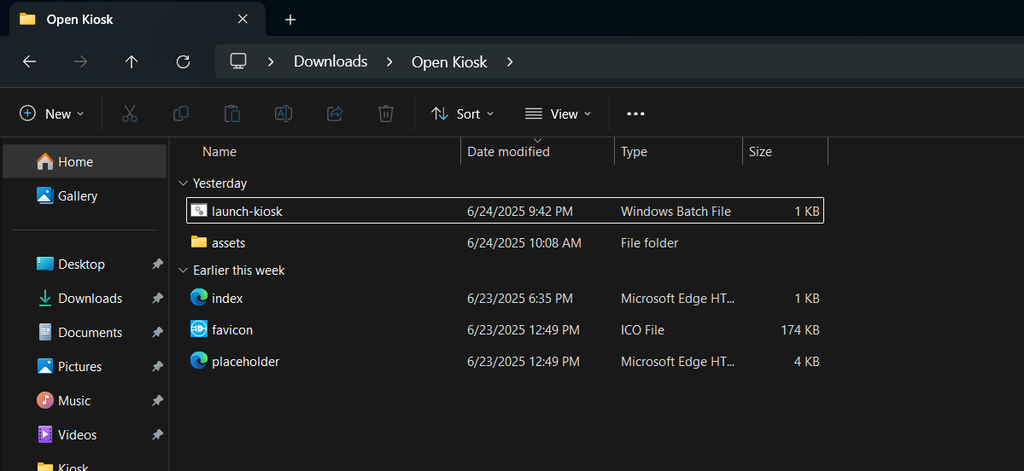Navigate back with the back arrow

pyautogui.click(x=29, y=62)
